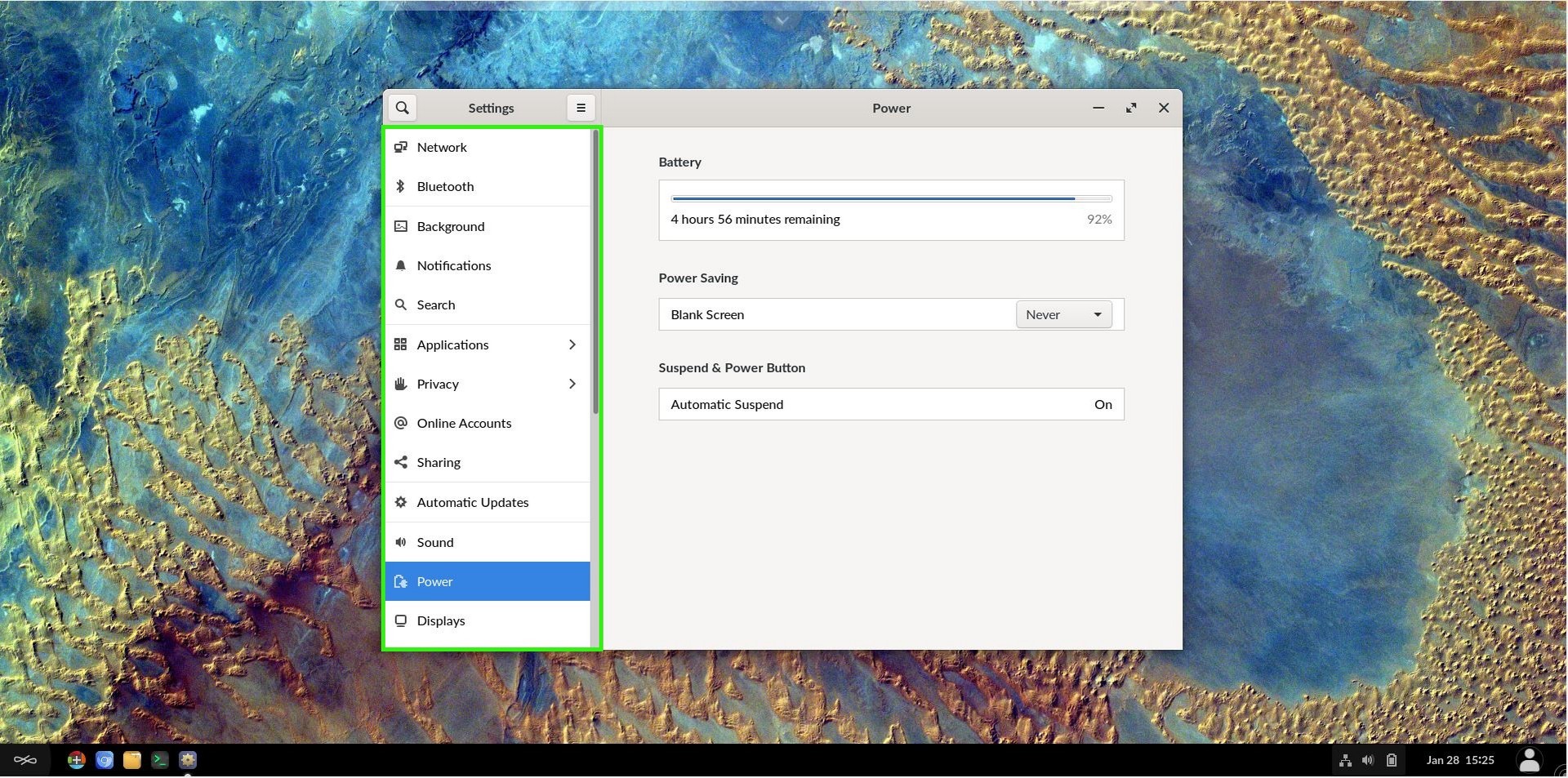The width and height of the screenshot is (1568, 778).
Task: Select the Search sidebar row
Action: (488, 305)
